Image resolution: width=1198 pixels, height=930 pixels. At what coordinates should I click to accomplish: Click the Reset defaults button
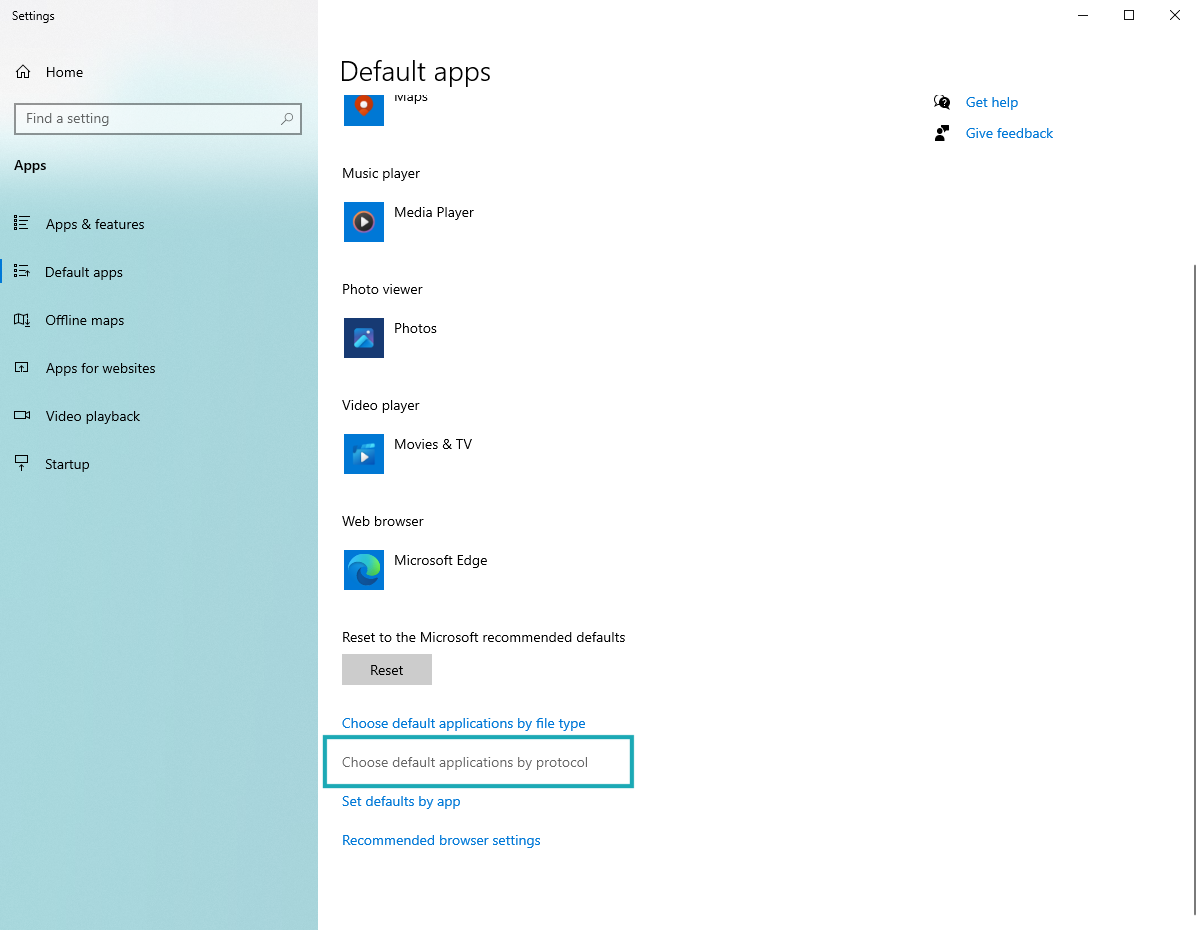(x=387, y=669)
